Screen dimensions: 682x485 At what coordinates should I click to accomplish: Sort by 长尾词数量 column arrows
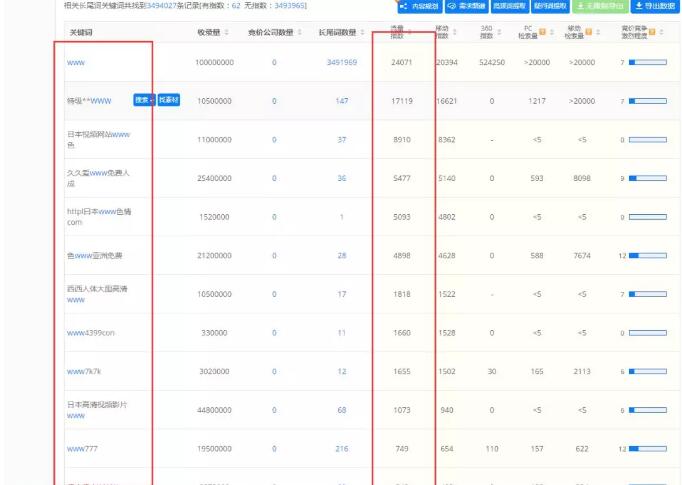click(x=362, y=32)
